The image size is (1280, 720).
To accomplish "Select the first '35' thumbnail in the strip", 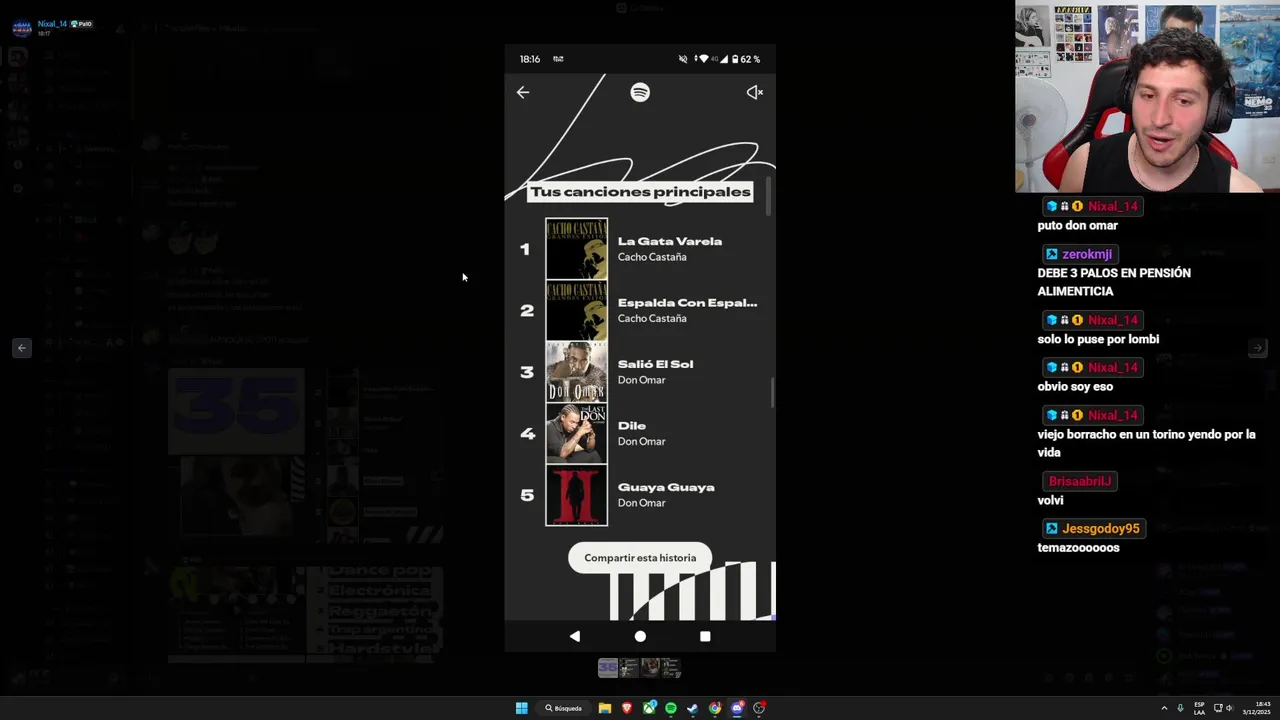I will pyautogui.click(x=607, y=668).
